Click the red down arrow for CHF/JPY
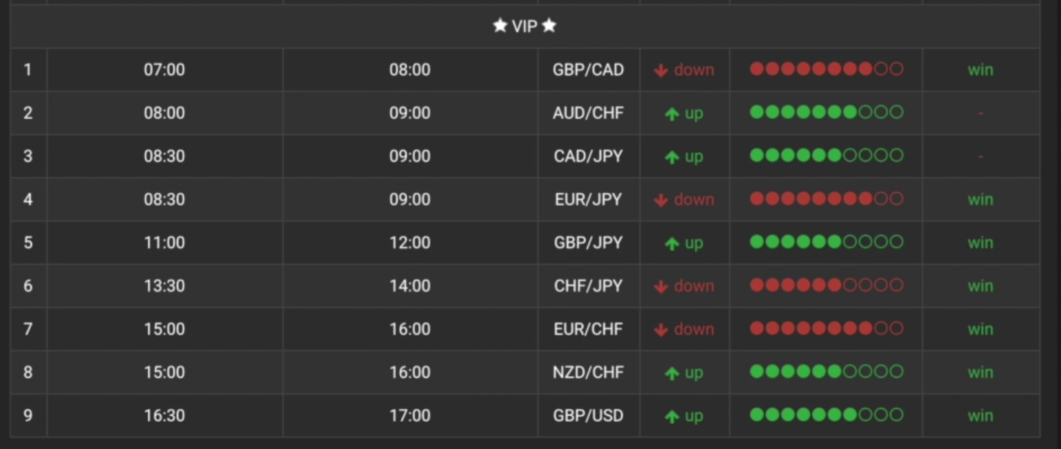Screen dimensions: 1061x449 661,286
